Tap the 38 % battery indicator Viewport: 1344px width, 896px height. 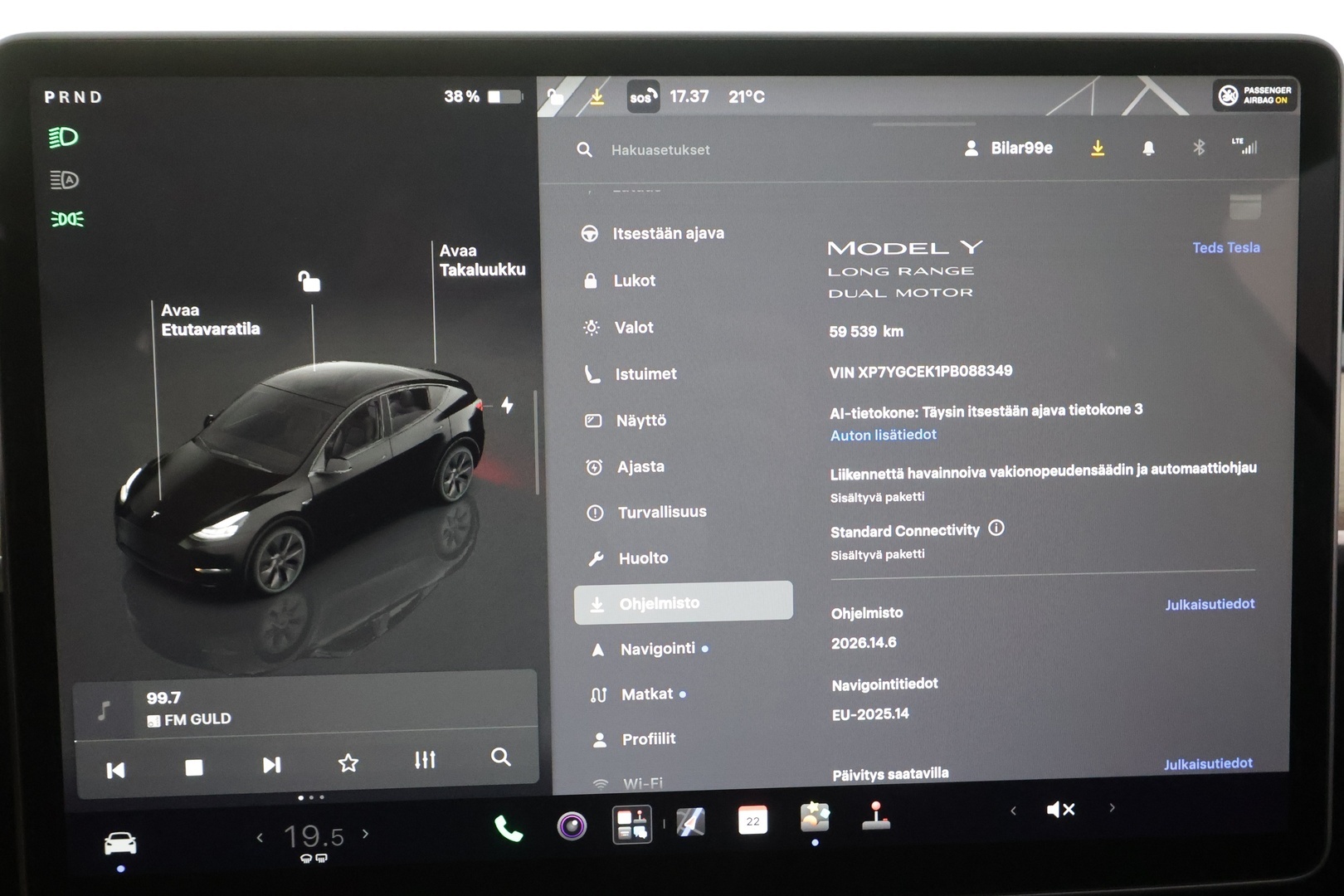click(483, 96)
